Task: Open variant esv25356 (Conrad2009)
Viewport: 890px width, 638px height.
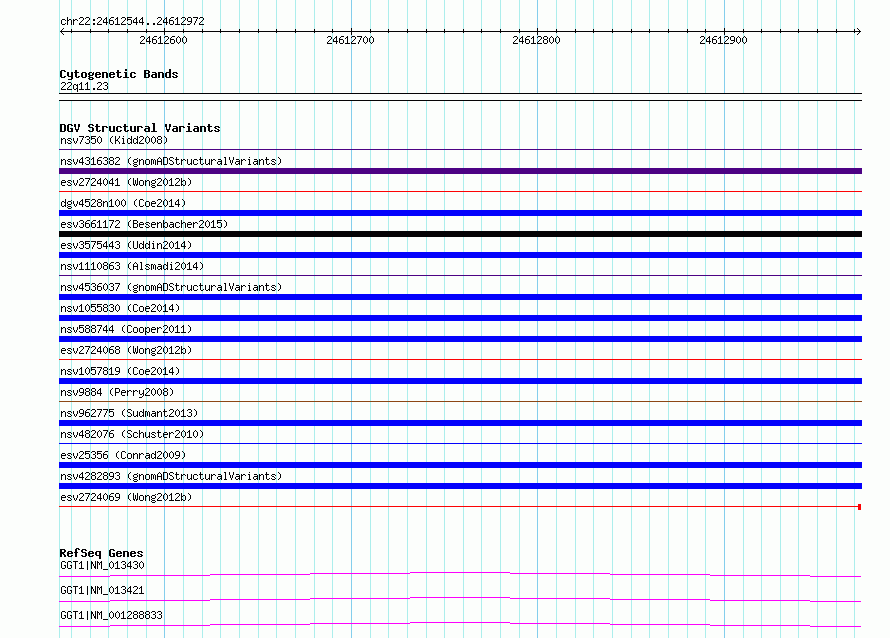Action: point(123,455)
